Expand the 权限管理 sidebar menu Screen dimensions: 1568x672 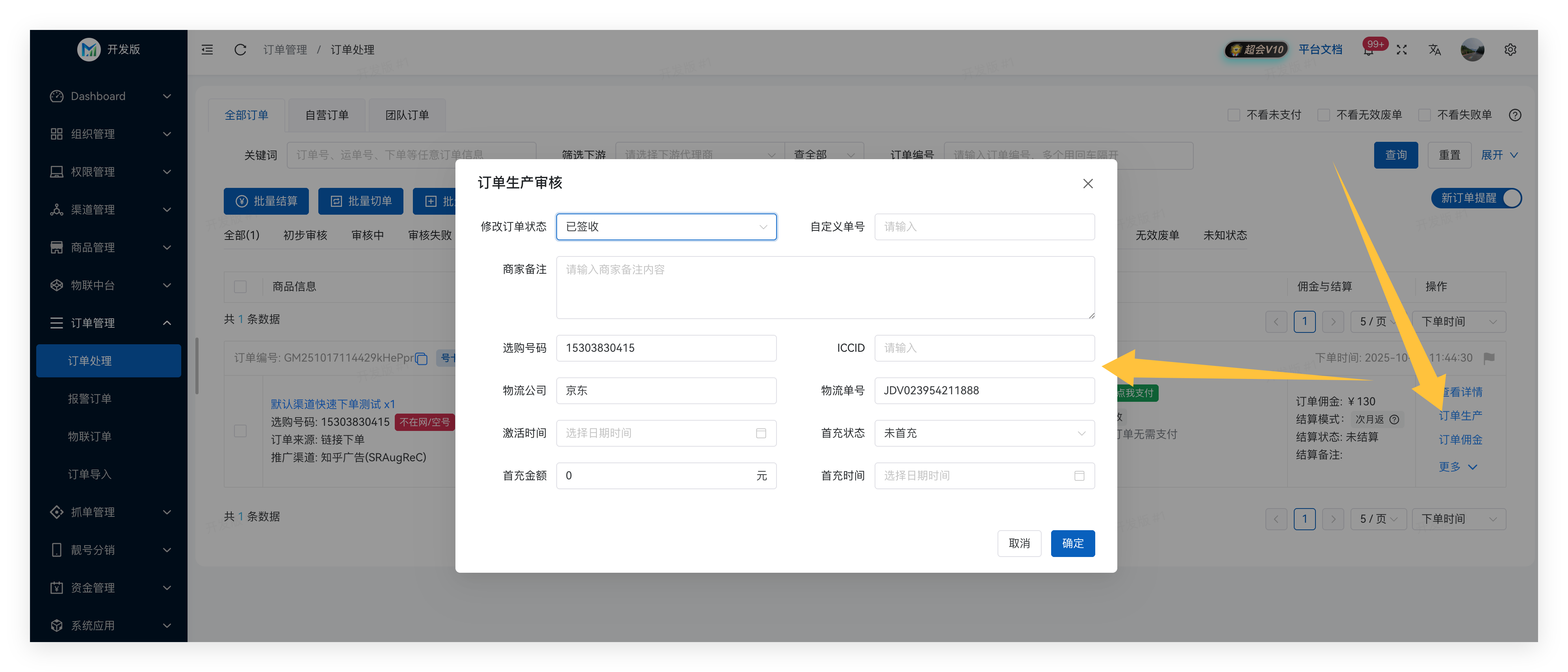(110, 172)
